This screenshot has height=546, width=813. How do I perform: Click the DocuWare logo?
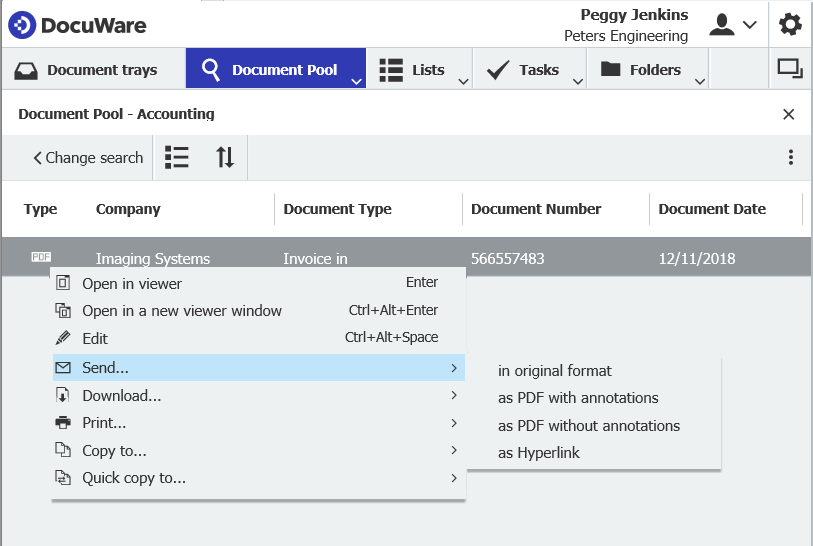78,26
